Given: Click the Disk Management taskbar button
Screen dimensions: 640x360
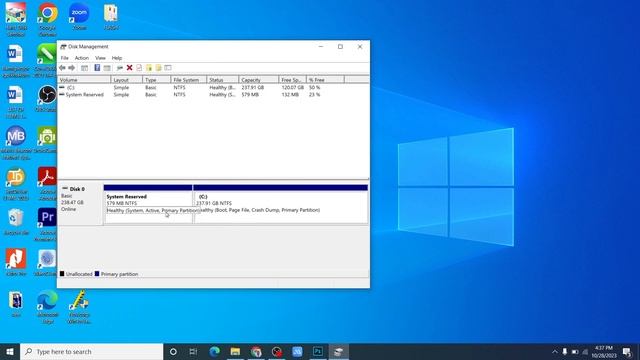Looking at the screenshot, I should click(x=338, y=351).
